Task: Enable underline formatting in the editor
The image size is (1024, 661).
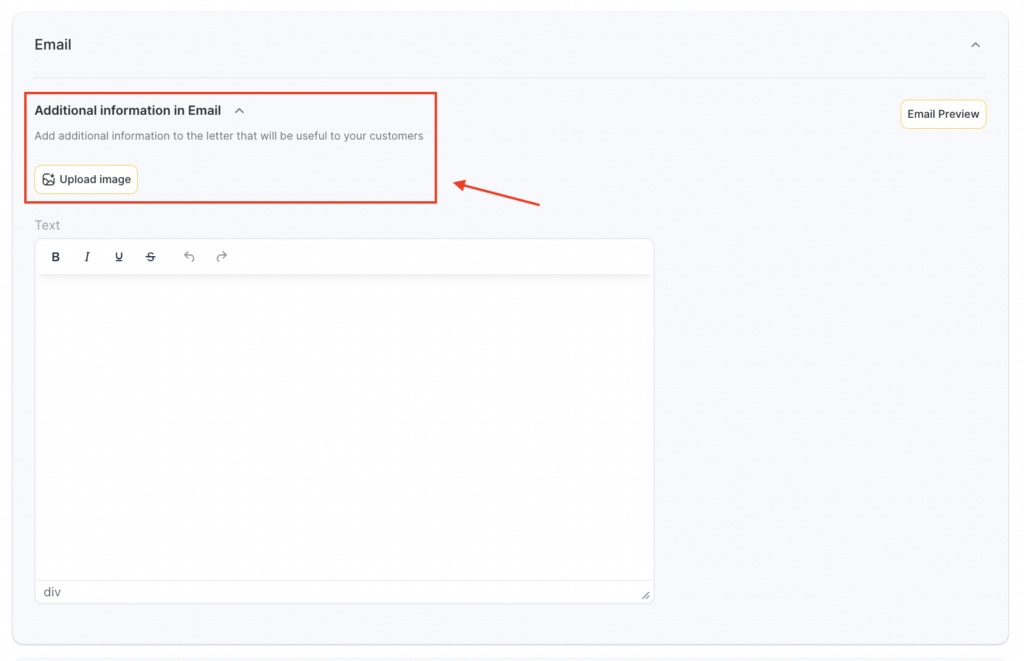Action: tap(119, 257)
